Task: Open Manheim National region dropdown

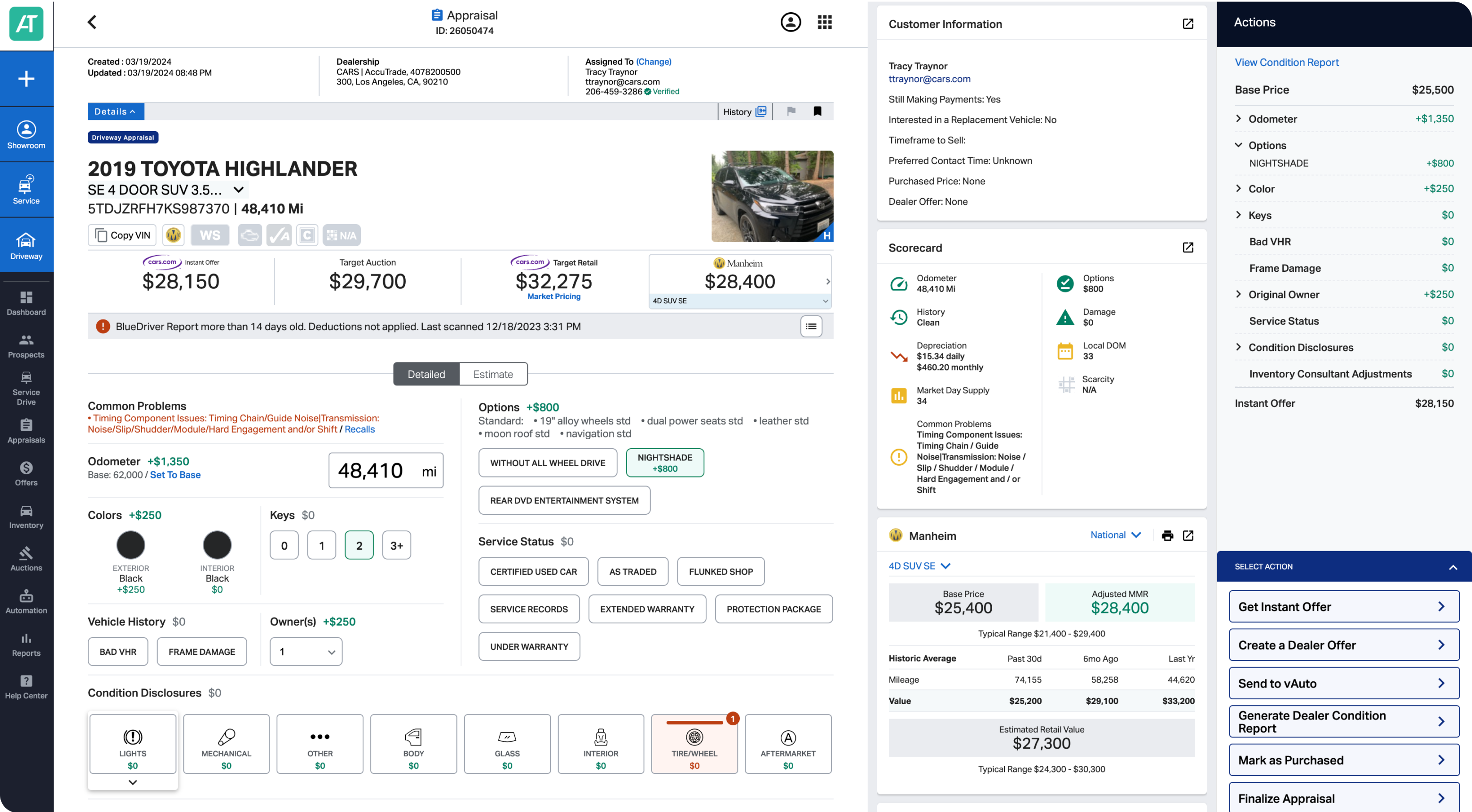Action: 1115,535
